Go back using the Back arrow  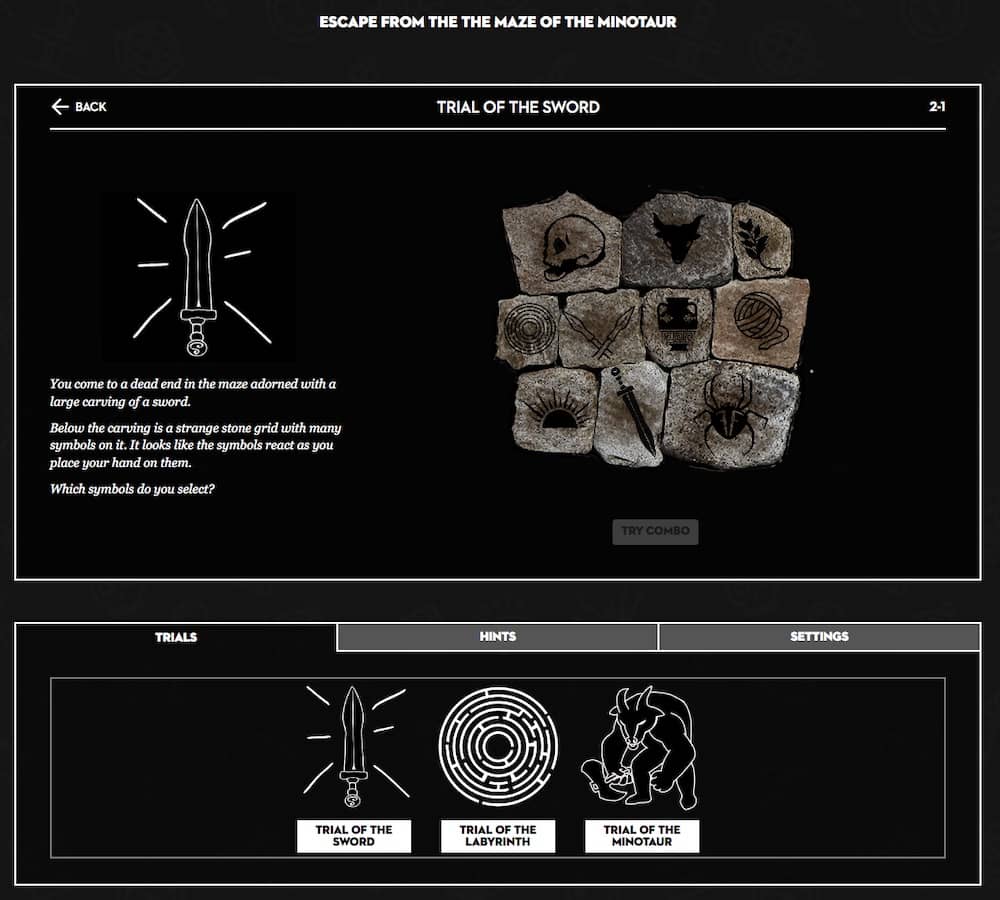pos(79,106)
